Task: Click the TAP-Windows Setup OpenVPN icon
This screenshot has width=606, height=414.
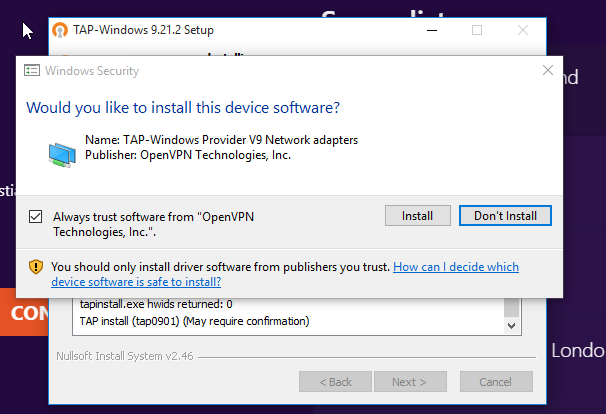Action: click(60, 30)
